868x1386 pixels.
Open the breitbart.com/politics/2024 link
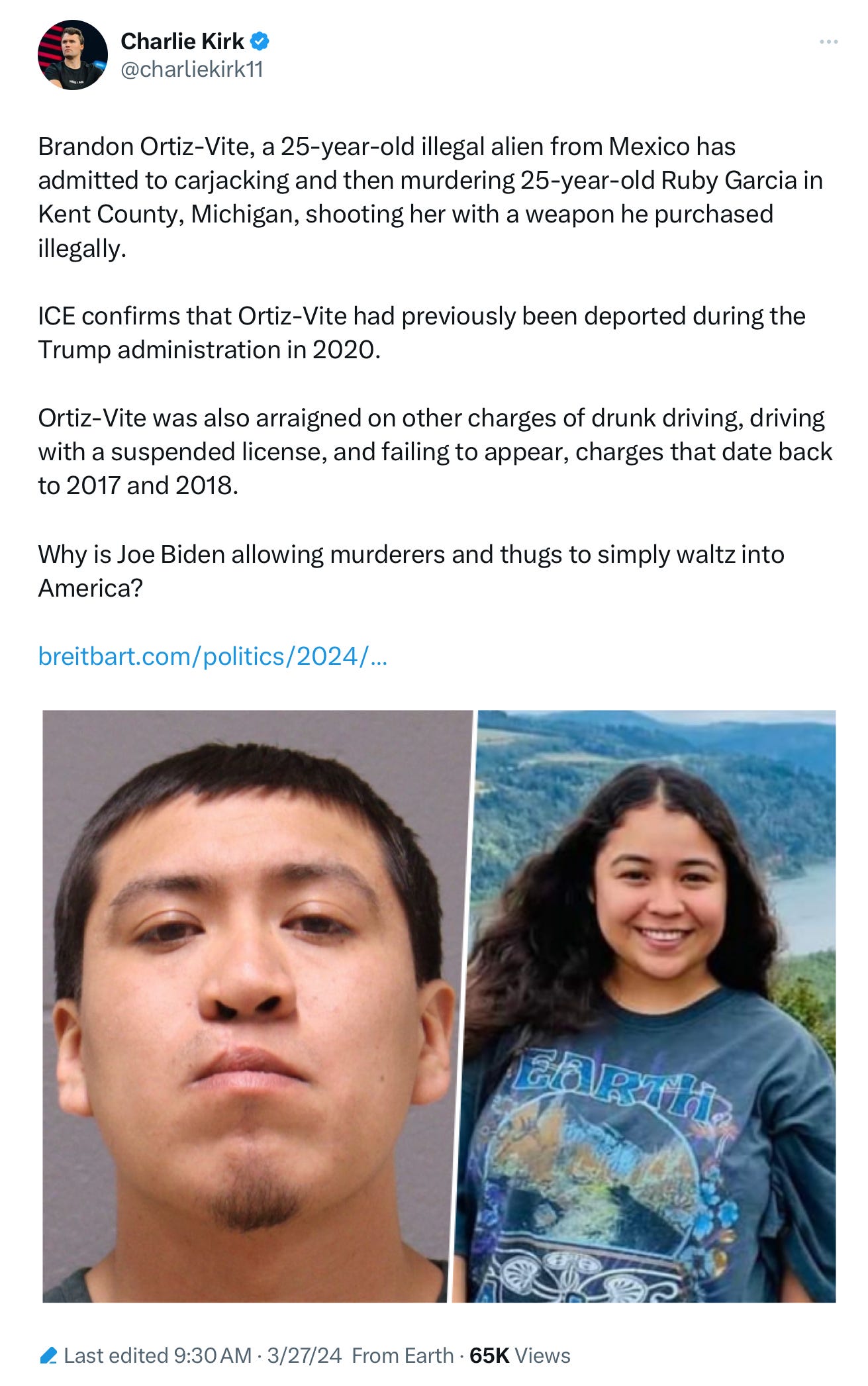pyautogui.click(x=213, y=656)
